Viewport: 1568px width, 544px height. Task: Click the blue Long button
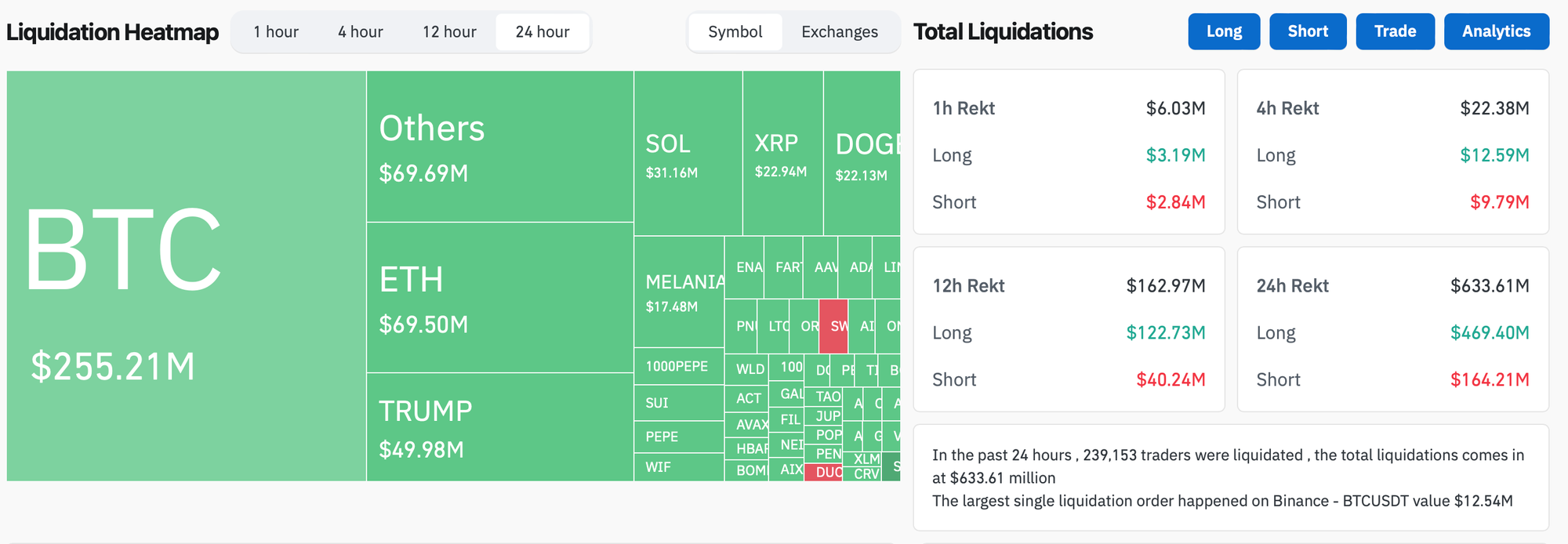(x=1224, y=31)
